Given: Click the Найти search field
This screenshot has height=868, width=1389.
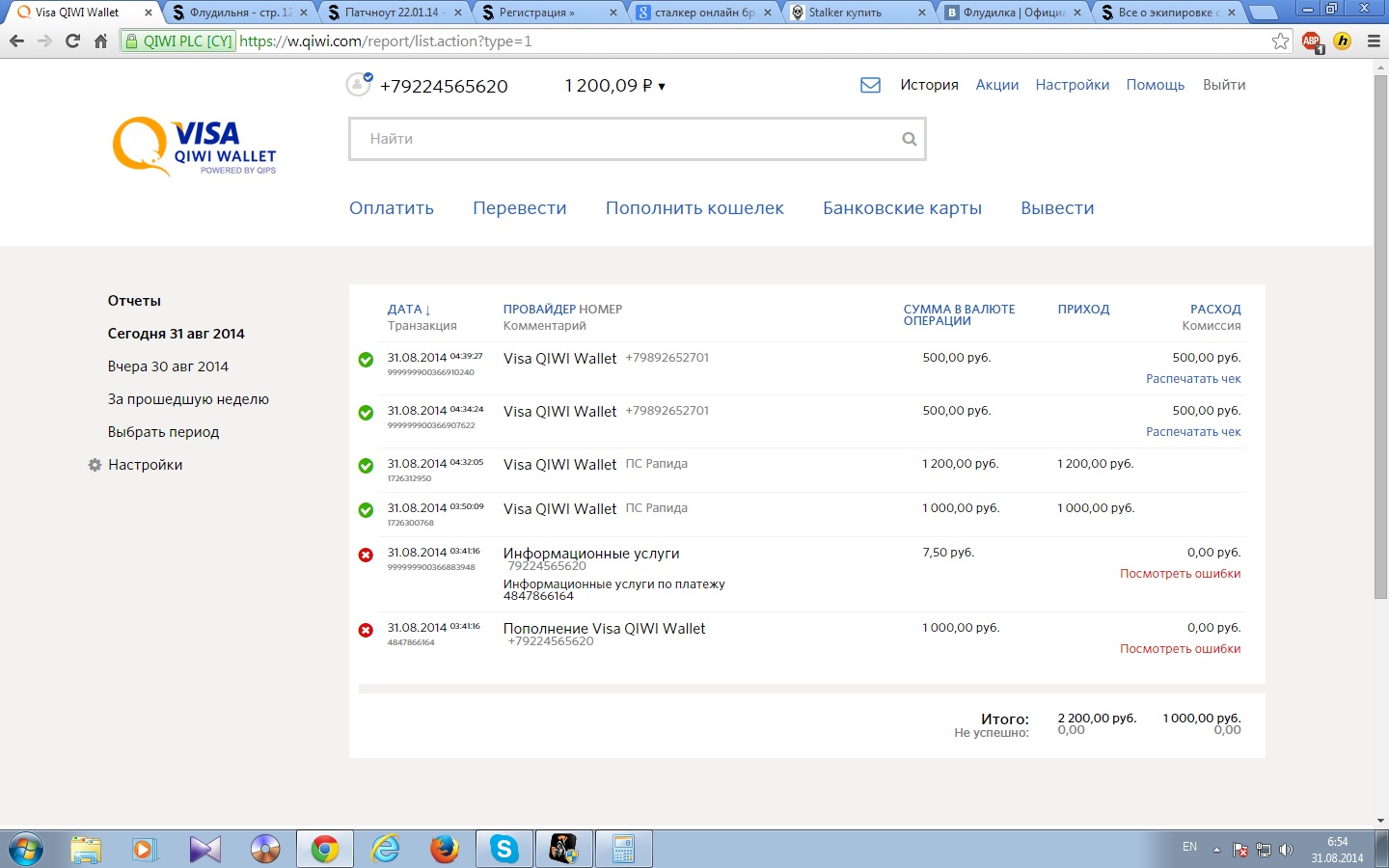Looking at the screenshot, I should point(637,139).
